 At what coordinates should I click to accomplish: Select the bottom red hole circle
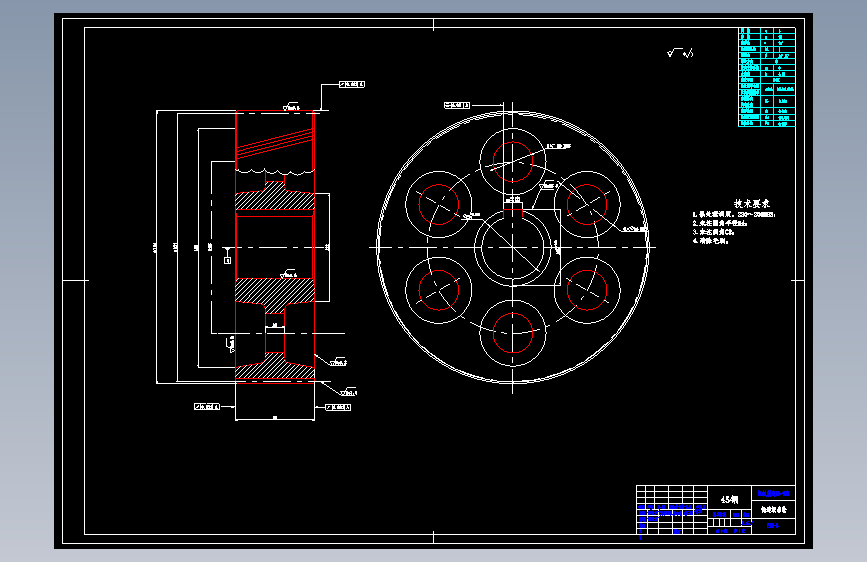513,333
